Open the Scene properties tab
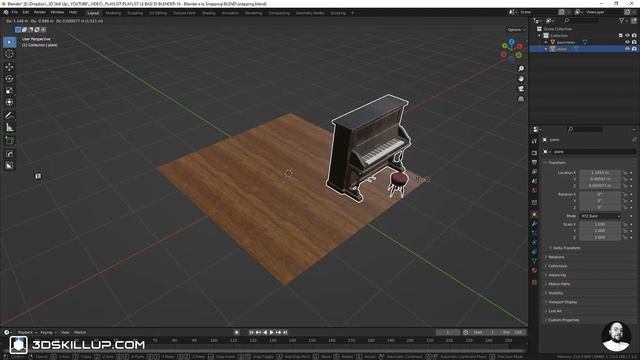The width and height of the screenshot is (640, 360). 534,181
